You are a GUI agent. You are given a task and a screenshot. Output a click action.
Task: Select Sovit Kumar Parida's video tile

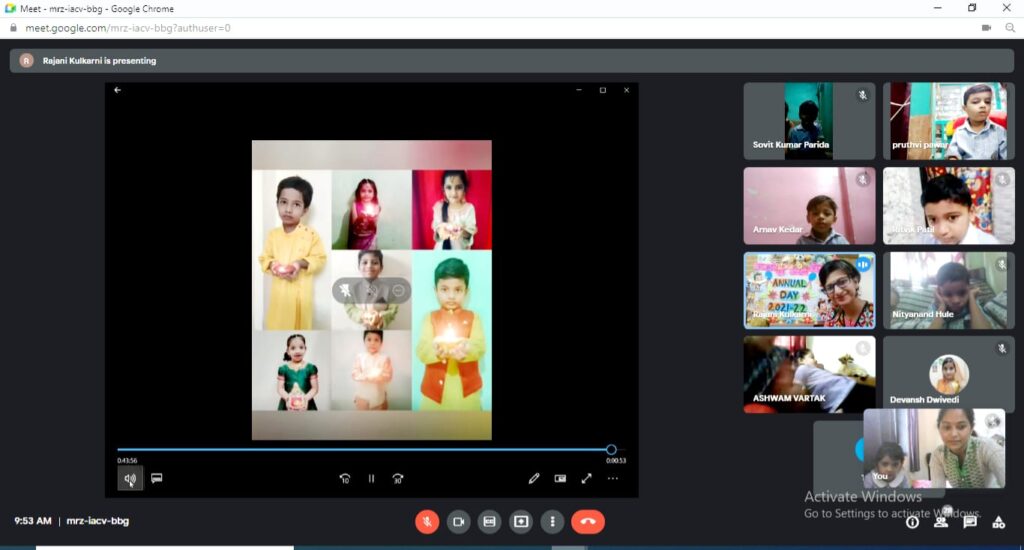809,121
